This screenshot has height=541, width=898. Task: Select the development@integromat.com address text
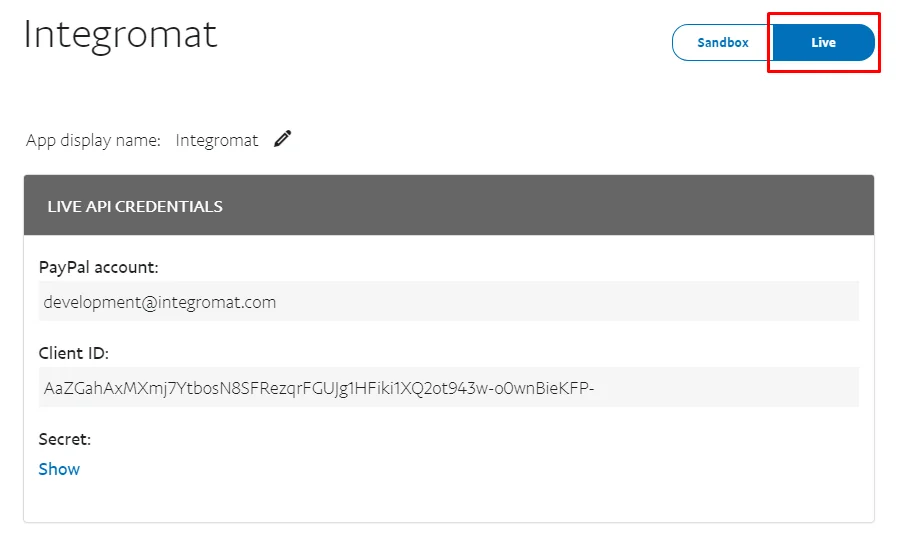[x=160, y=302]
